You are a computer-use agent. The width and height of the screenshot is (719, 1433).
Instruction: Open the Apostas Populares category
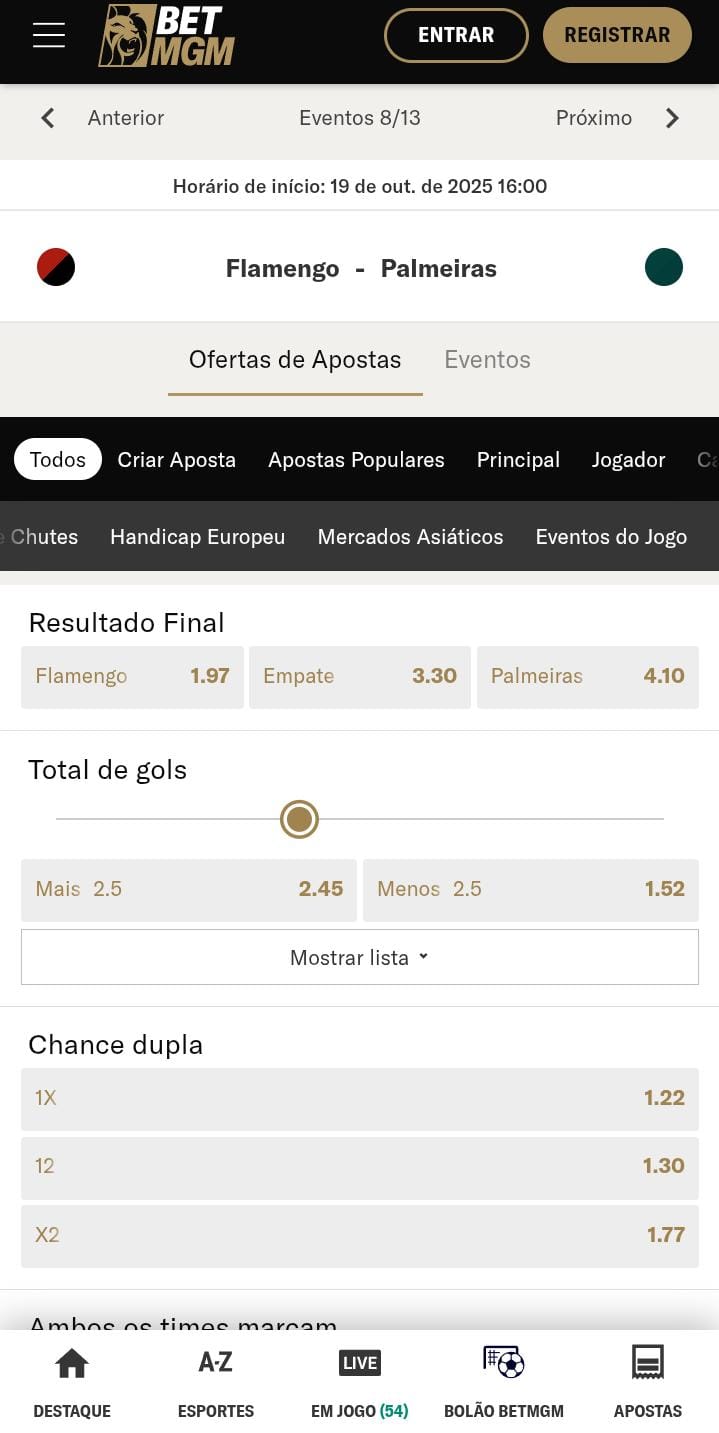coord(356,460)
